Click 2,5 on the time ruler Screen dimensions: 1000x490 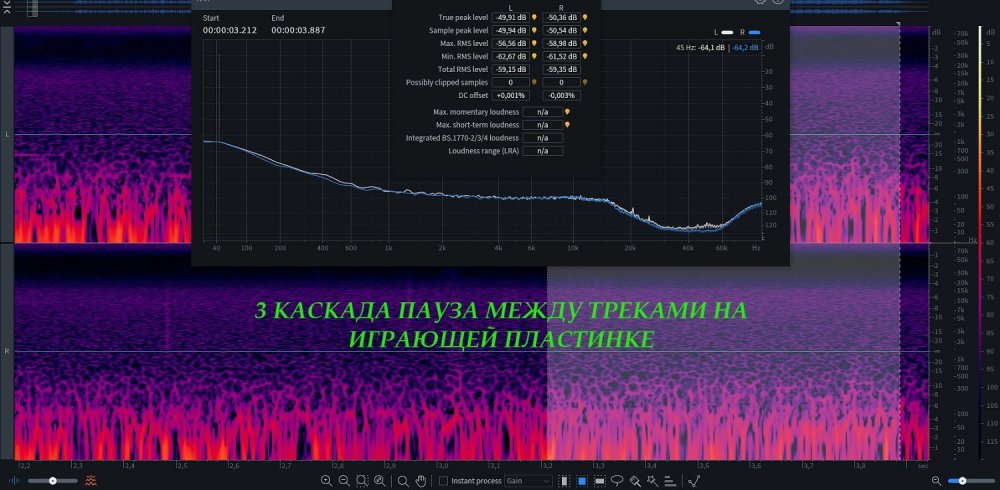[184, 466]
